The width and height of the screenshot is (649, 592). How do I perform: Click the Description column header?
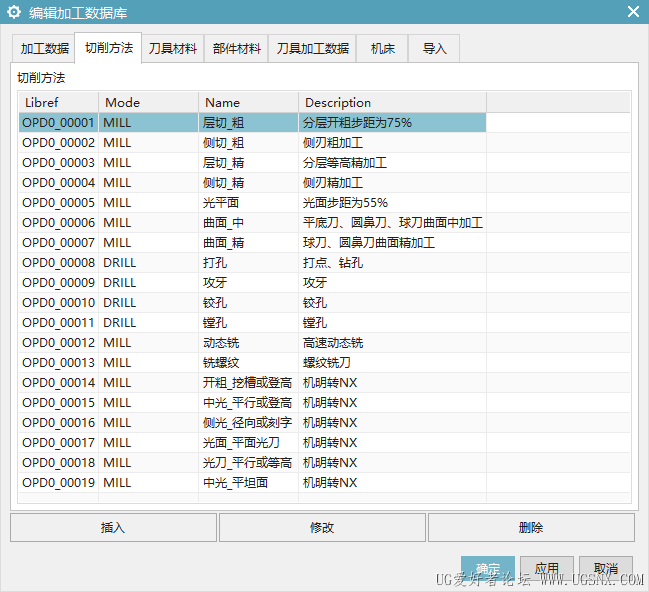[392, 102]
